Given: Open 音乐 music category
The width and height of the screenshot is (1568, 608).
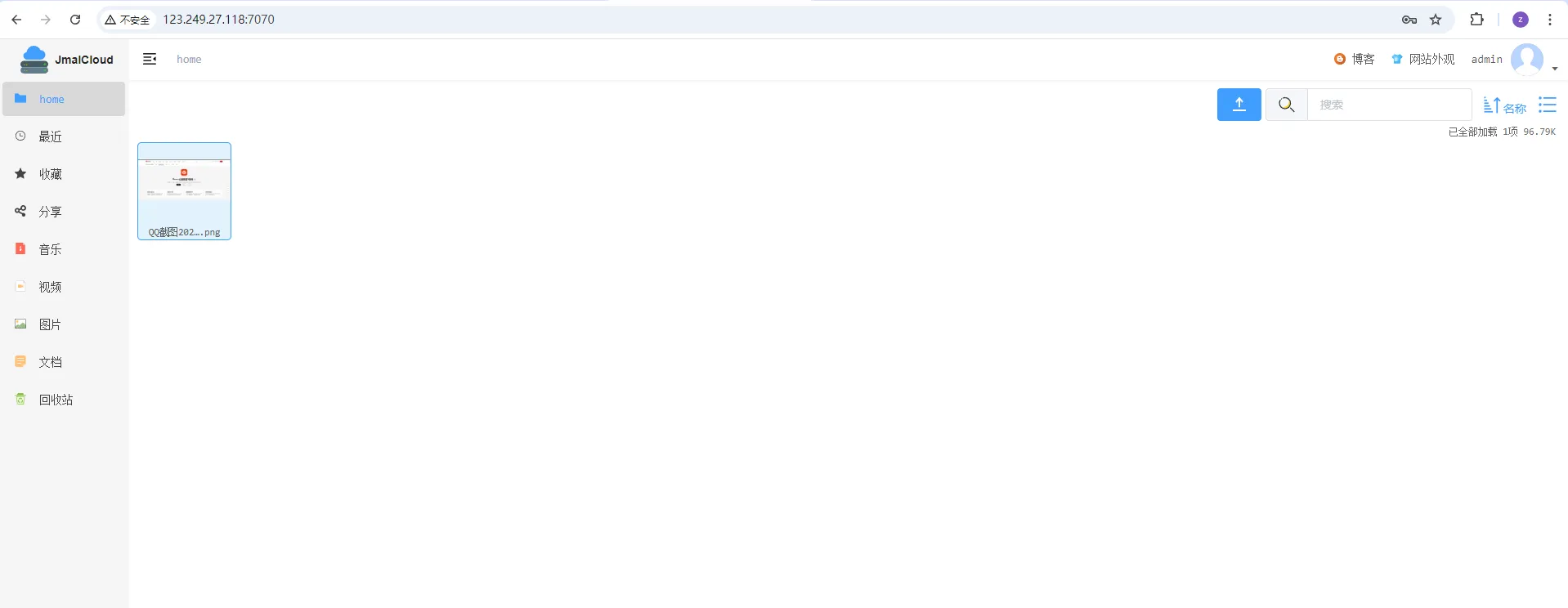Looking at the screenshot, I should 64,249.
